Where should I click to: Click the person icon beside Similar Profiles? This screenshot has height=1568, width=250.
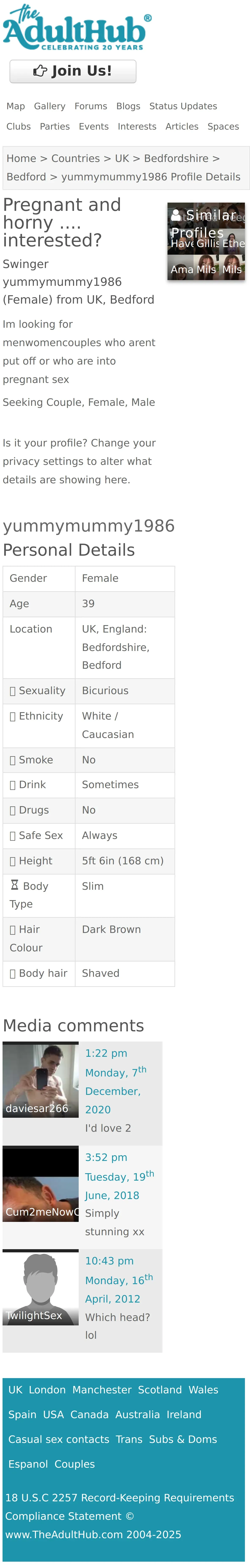176,215
